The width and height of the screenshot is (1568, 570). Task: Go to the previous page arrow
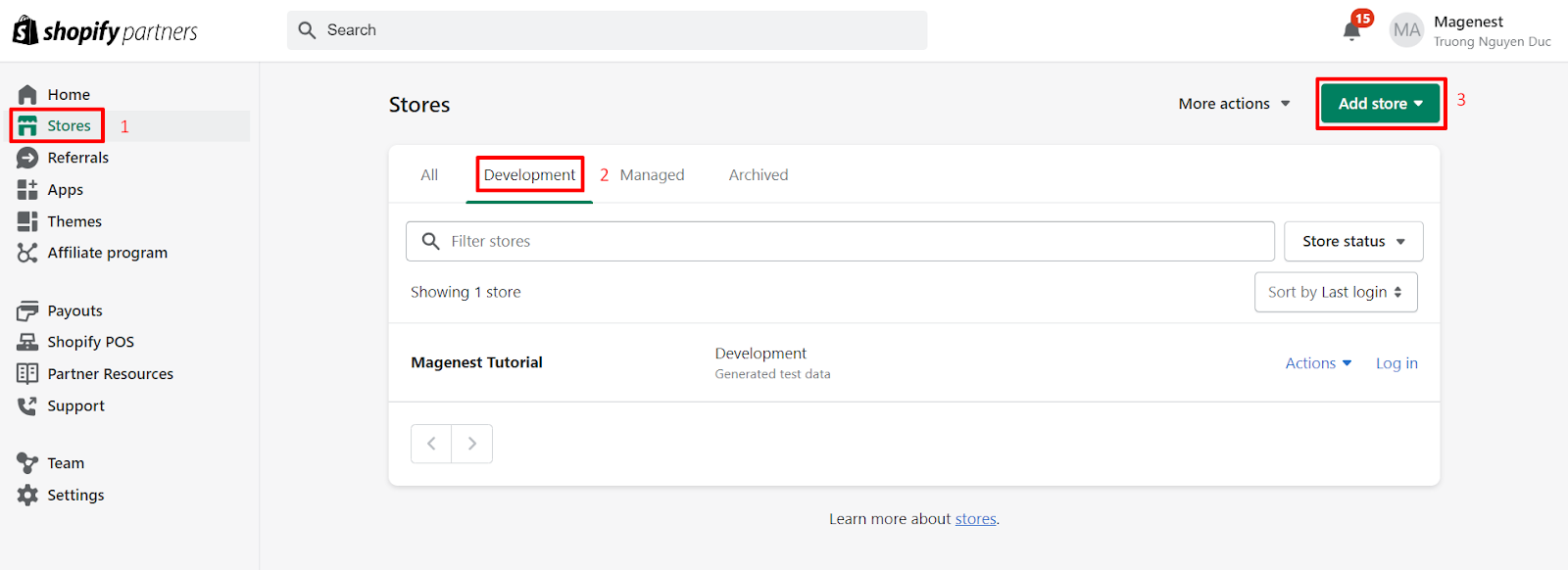(x=431, y=444)
